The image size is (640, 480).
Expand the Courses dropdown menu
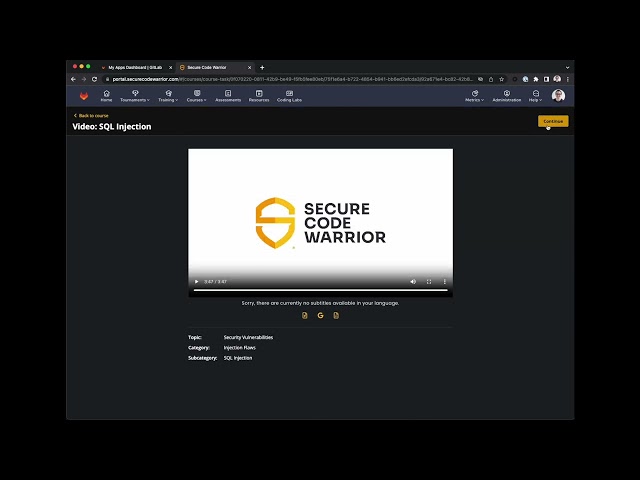[x=196, y=96]
